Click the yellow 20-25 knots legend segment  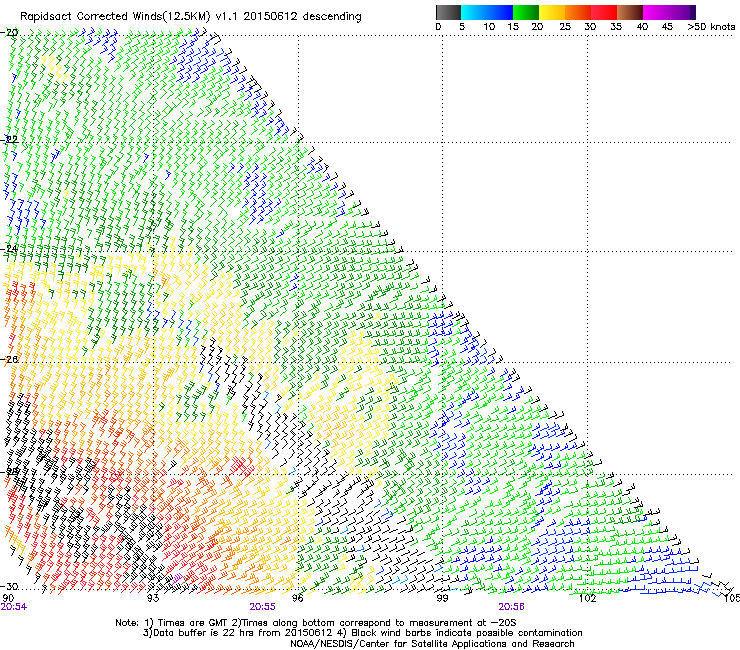tap(552, 12)
